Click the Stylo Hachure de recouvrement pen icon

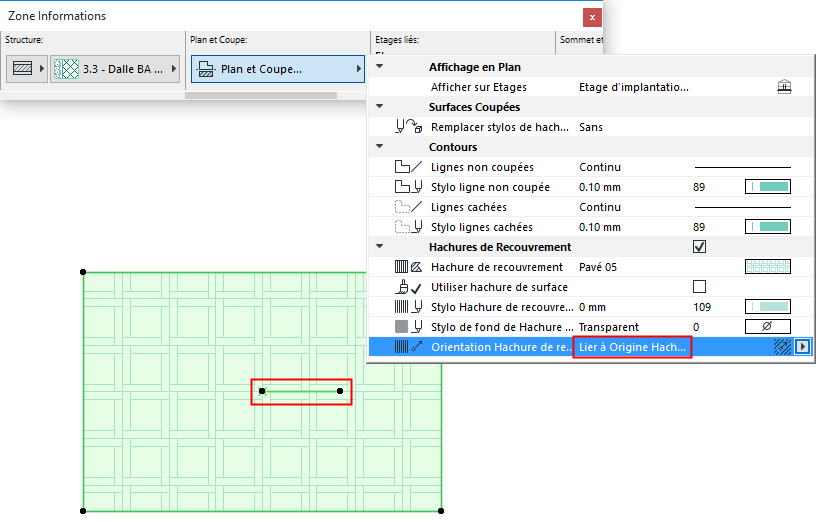tap(408, 307)
